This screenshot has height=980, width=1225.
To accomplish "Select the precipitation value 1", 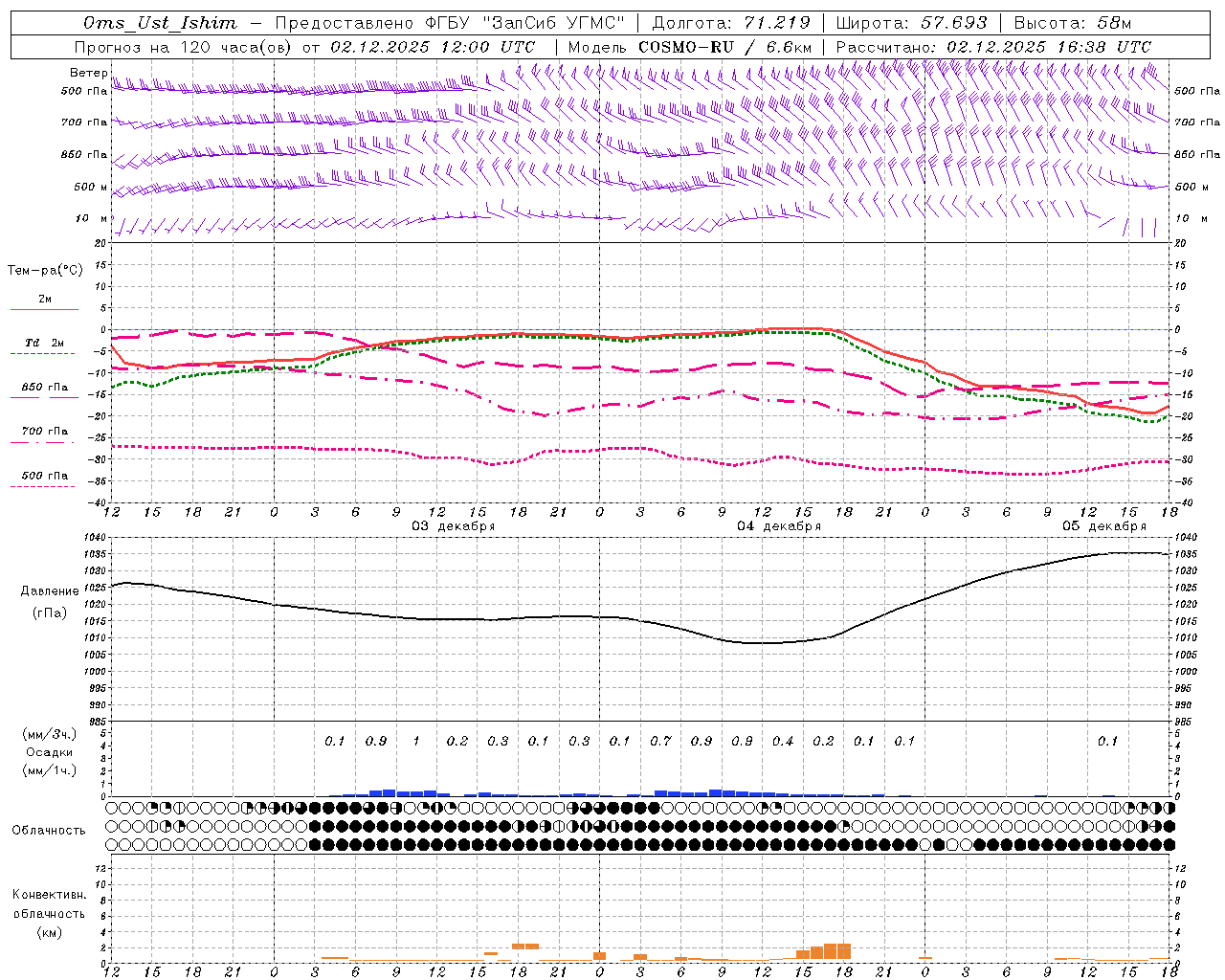I will [x=416, y=742].
